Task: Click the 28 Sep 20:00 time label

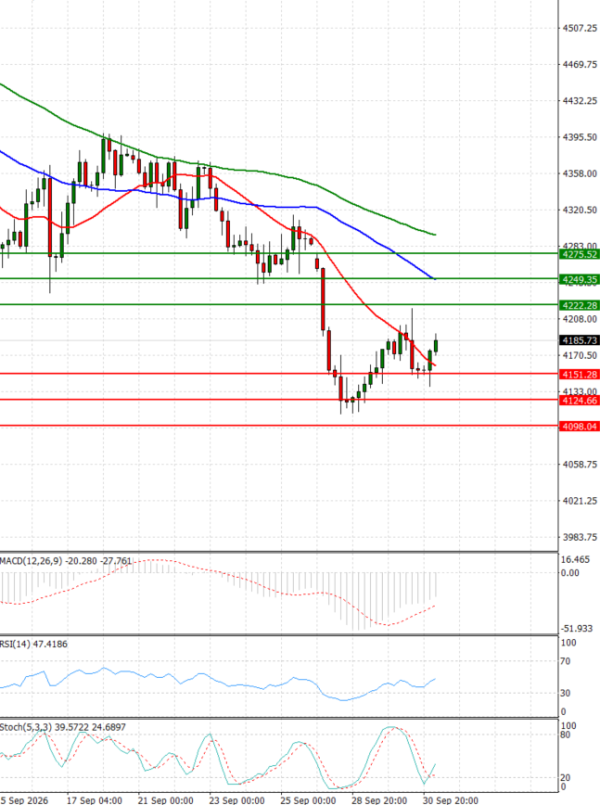Action: tap(379, 800)
